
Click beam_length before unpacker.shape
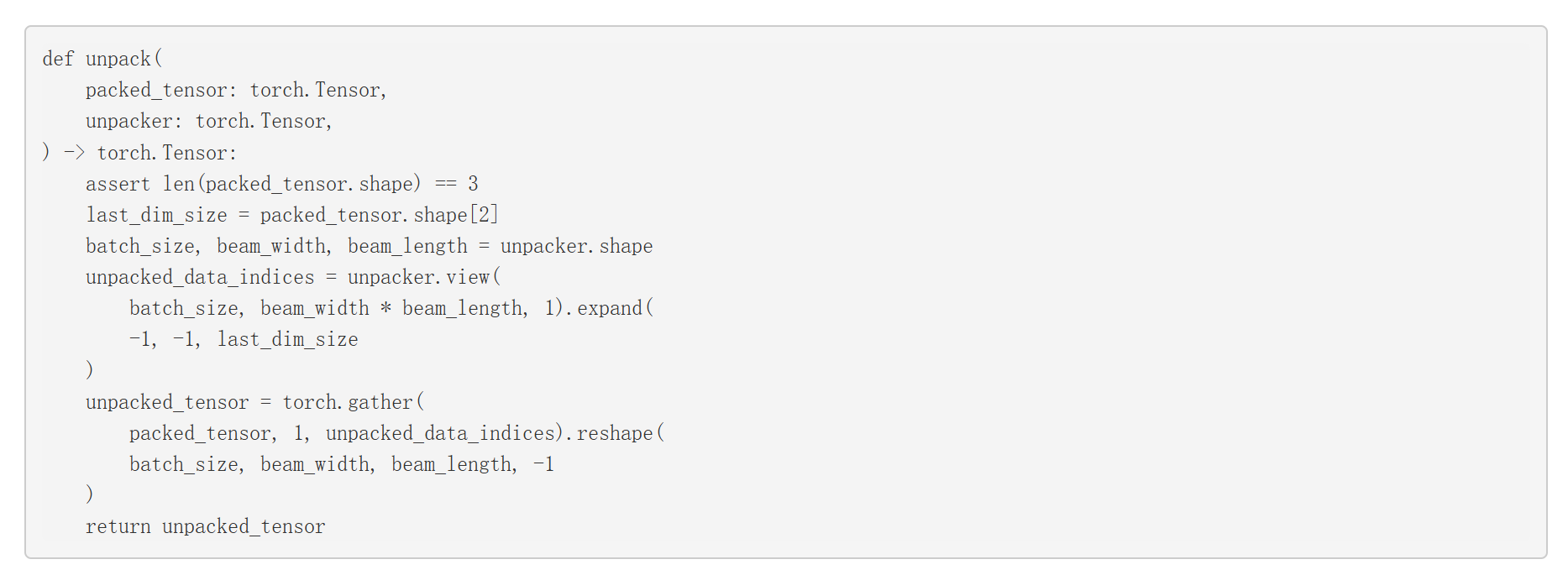407,247
